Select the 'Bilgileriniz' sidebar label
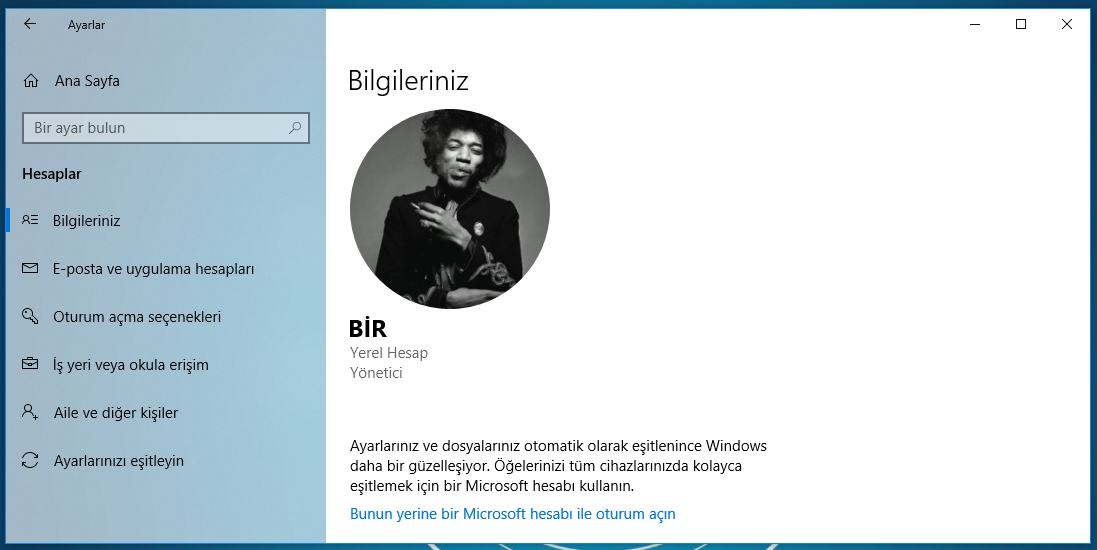This screenshot has width=1097, height=550. point(86,220)
